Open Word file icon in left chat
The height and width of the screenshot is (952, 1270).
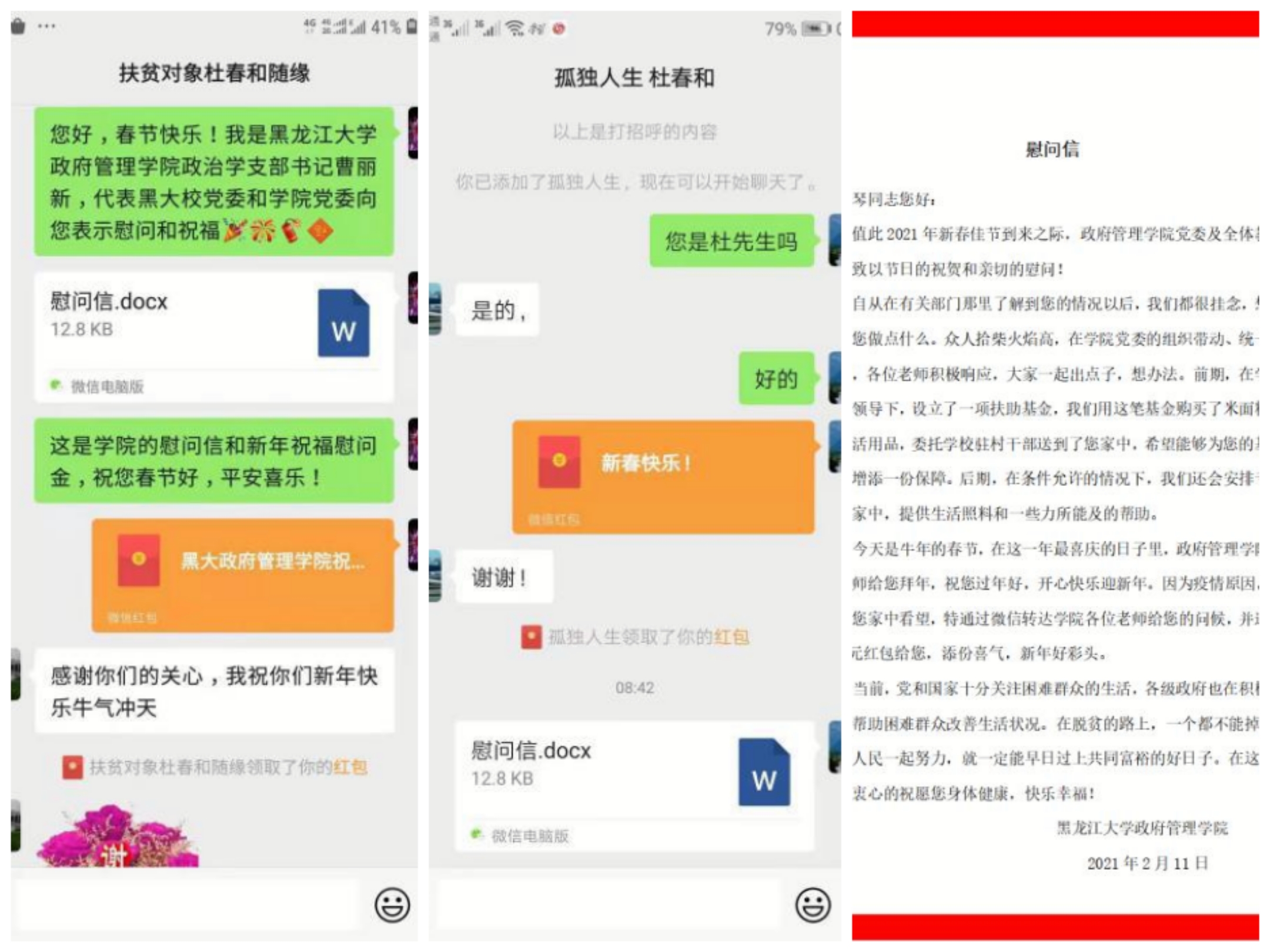tap(343, 323)
